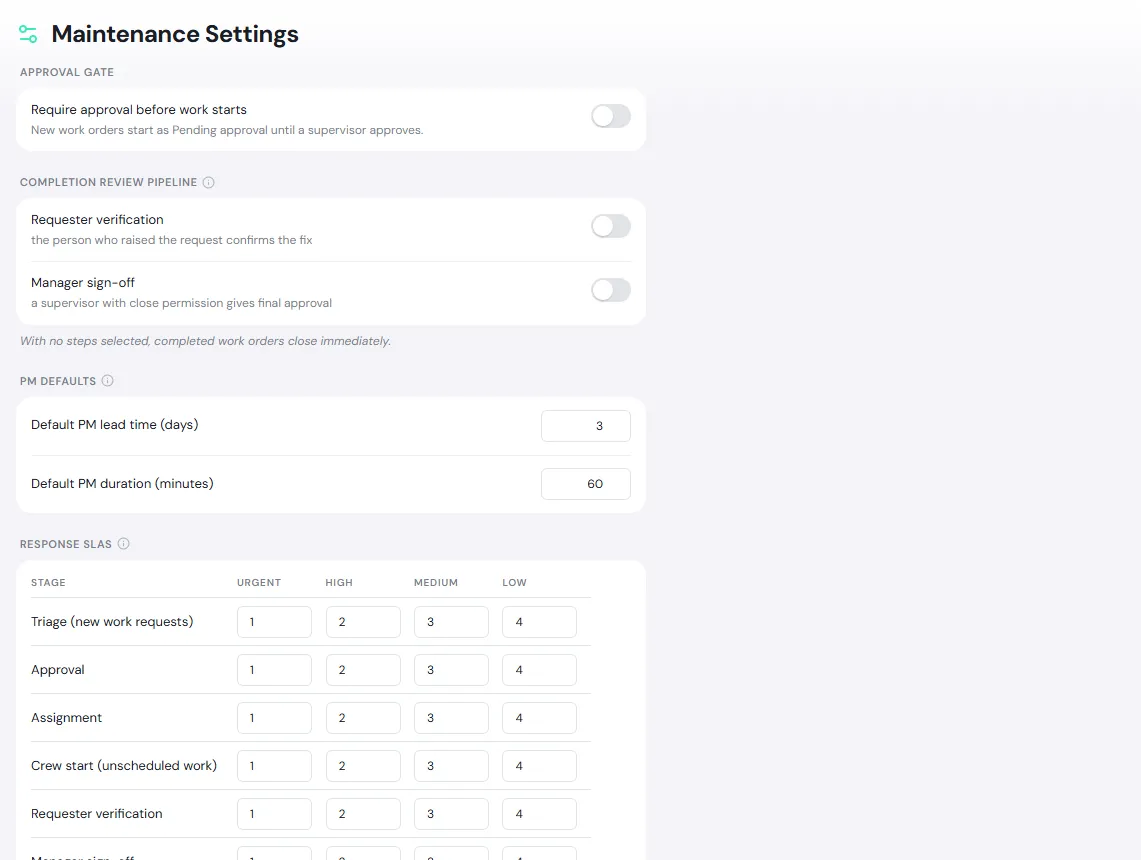This screenshot has height=860, width=1141.
Task: Edit Default PM duration minutes field
Action: tap(586, 484)
